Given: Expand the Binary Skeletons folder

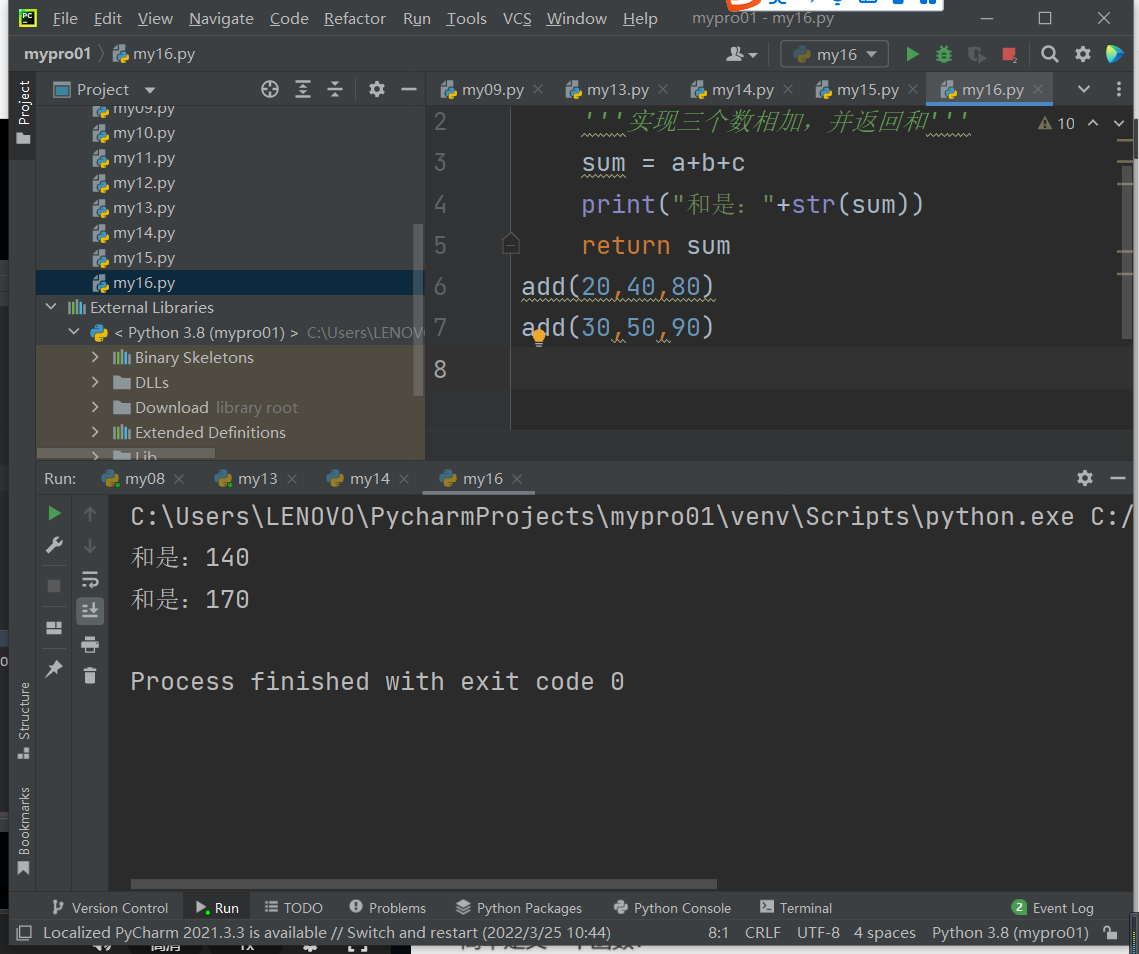Looking at the screenshot, I should 95,357.
